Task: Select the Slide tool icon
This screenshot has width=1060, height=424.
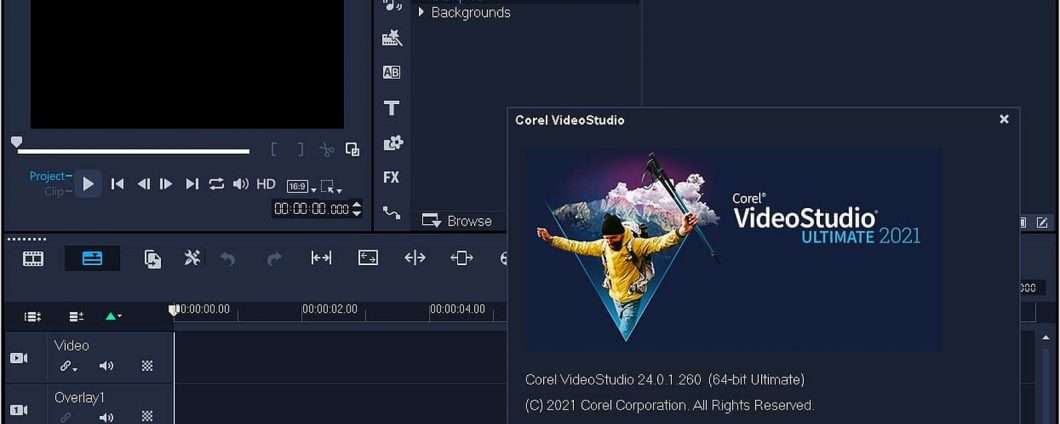Action: pos(461,258)
